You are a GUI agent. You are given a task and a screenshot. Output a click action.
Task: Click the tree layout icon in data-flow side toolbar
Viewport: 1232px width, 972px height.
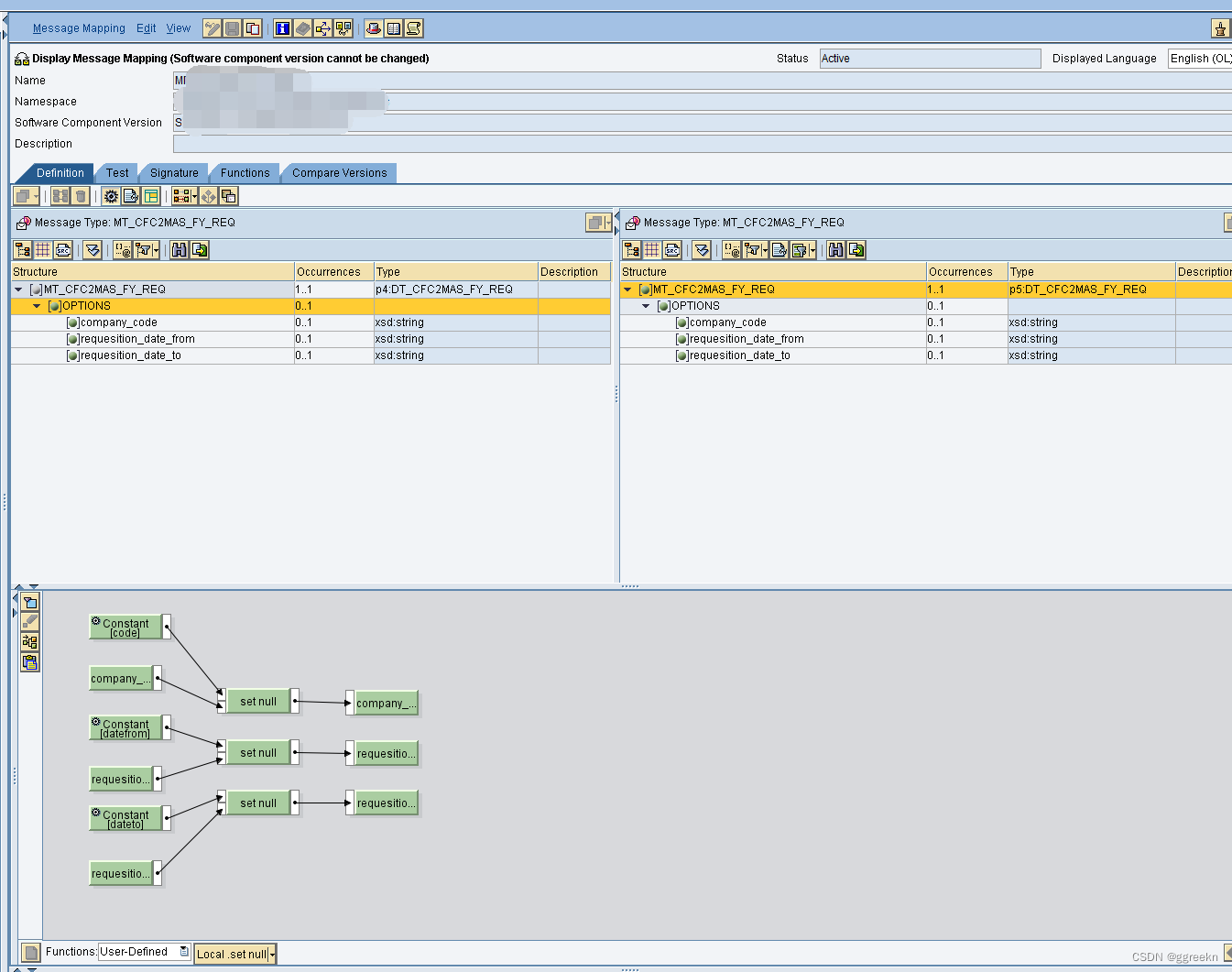tap(30, 642)
